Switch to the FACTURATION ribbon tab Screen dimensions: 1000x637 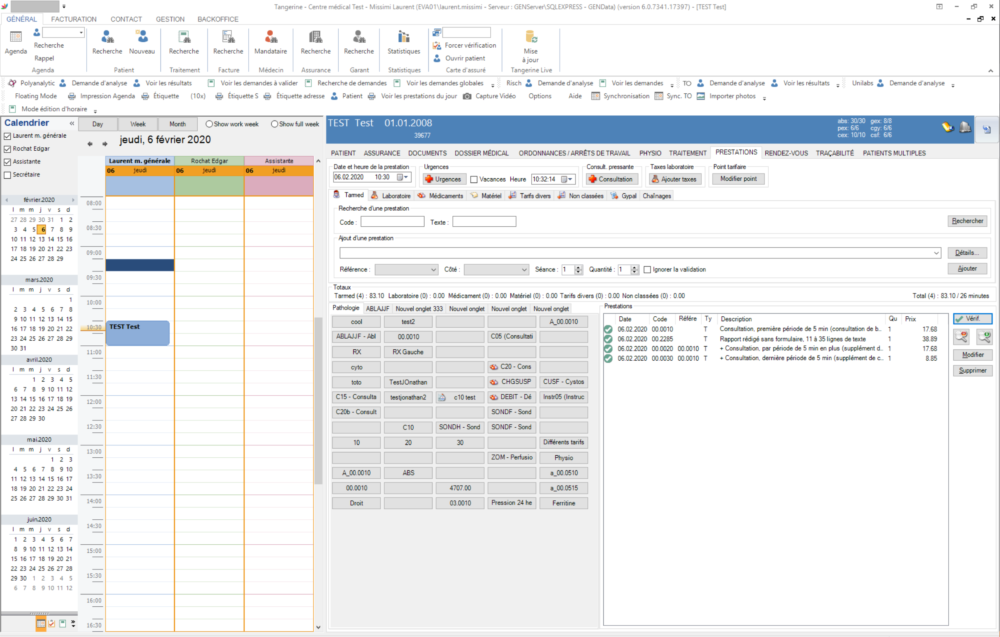tap(74, 19)
